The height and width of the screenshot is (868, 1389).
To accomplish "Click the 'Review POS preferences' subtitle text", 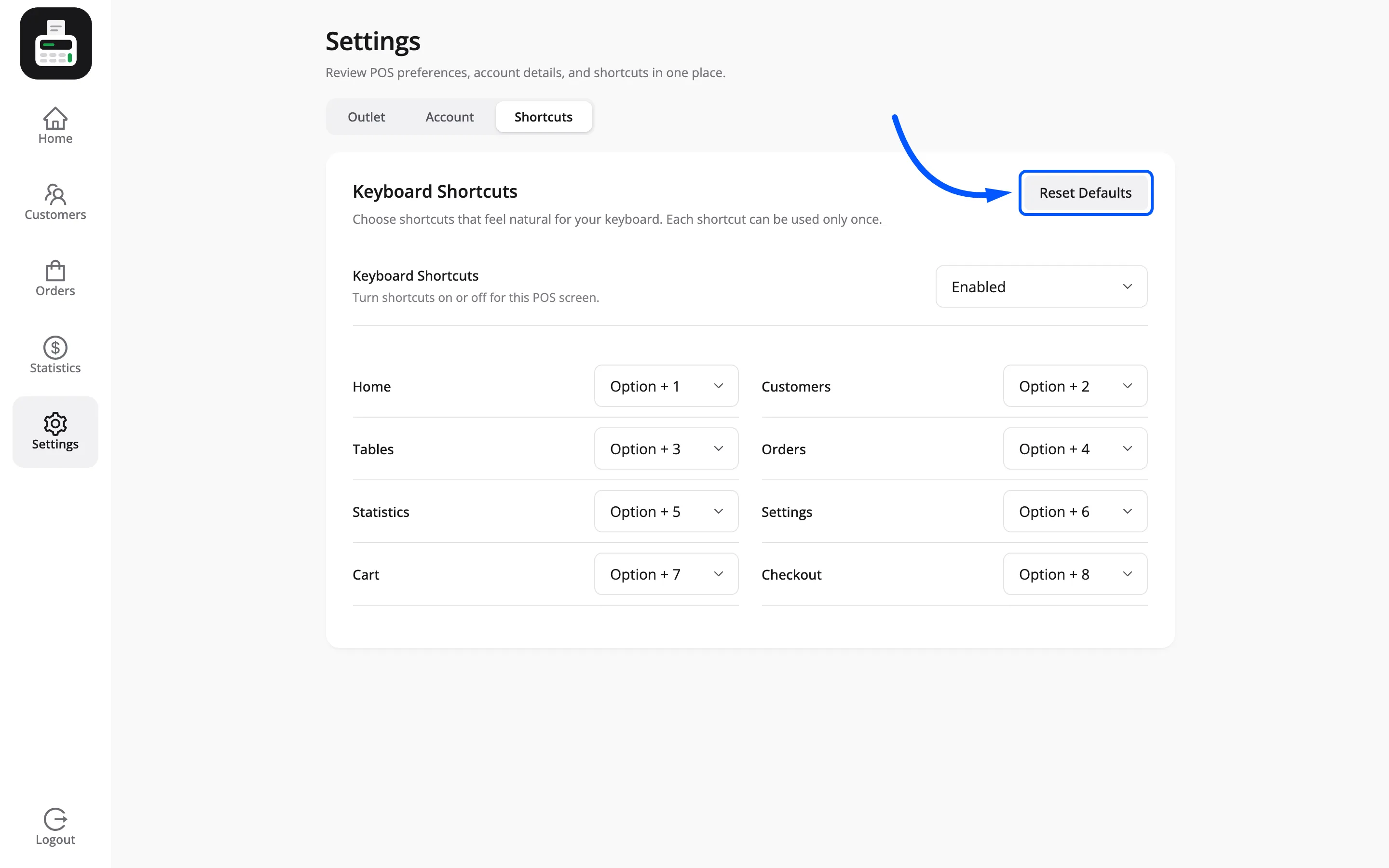I will (x=525, y=73).
